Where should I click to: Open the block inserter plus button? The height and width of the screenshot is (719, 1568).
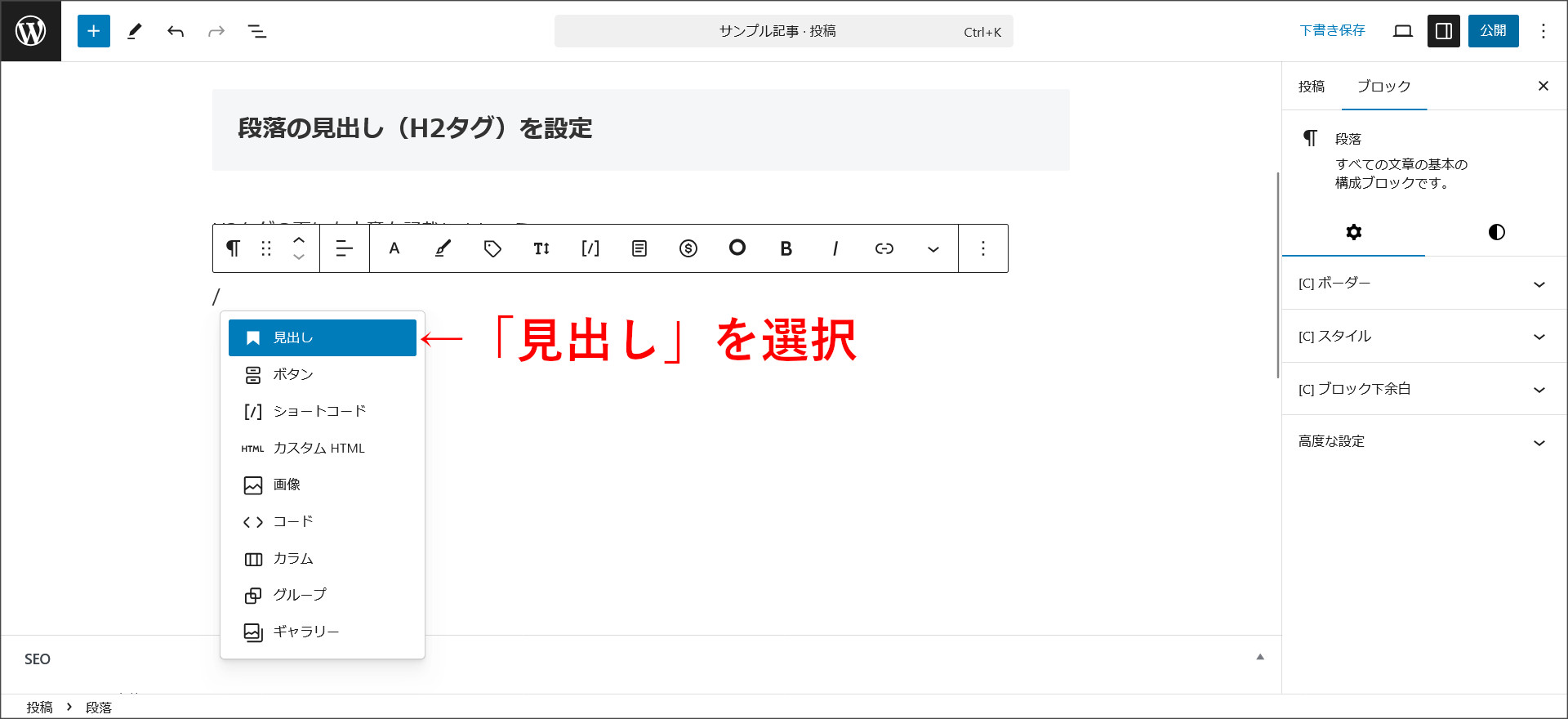point(94,31)
